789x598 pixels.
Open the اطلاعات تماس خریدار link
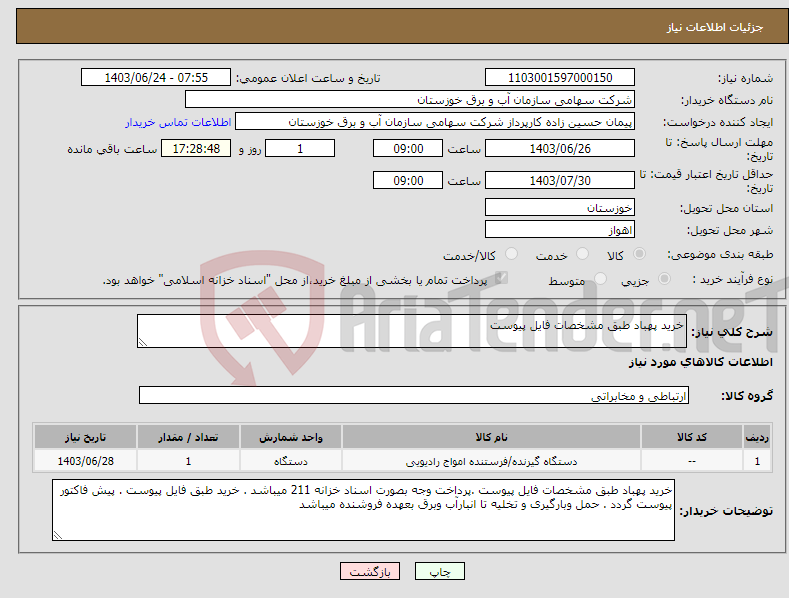[x=178, y=122]
